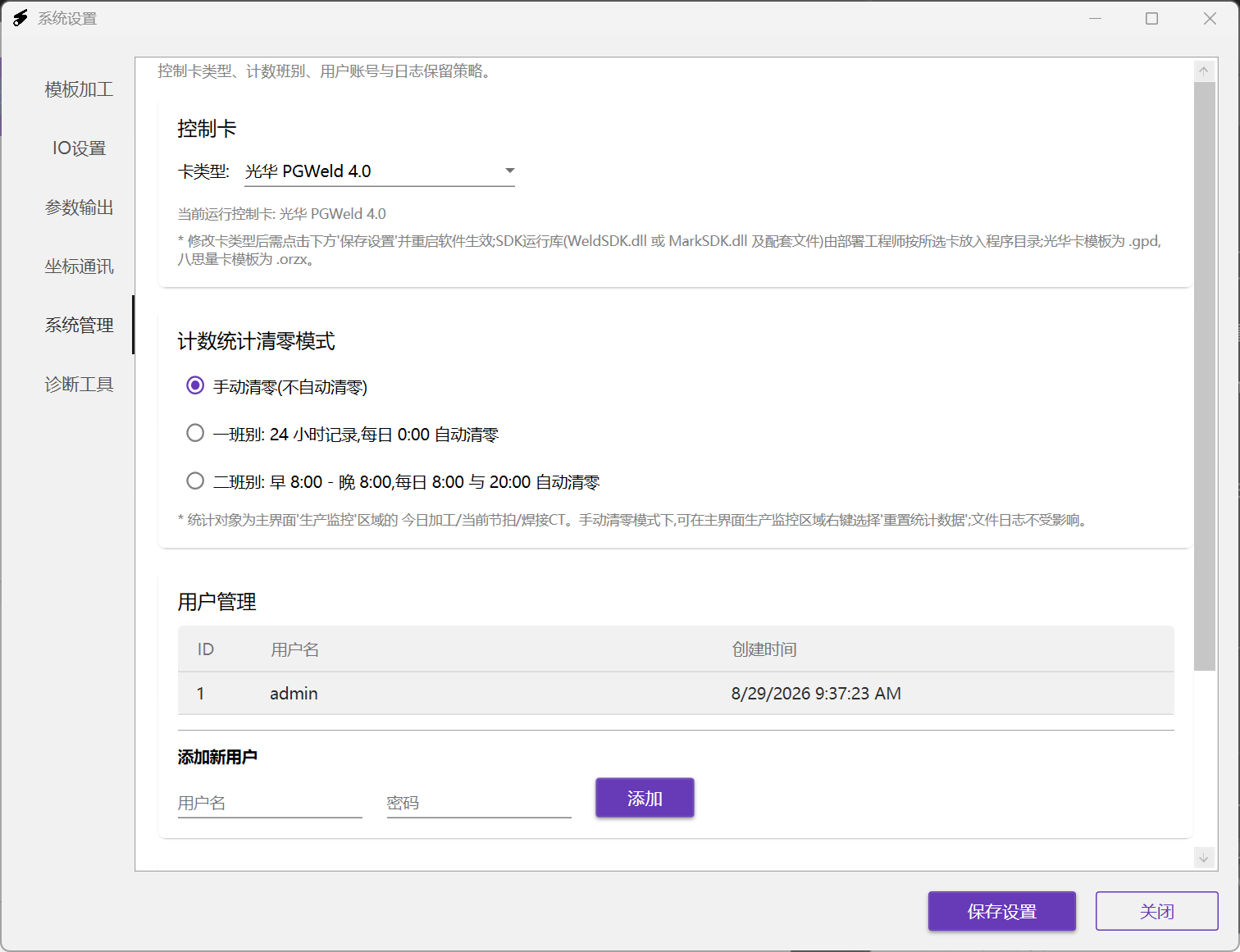
Task: Click the 用户名 input field
Action: (270, 803)
